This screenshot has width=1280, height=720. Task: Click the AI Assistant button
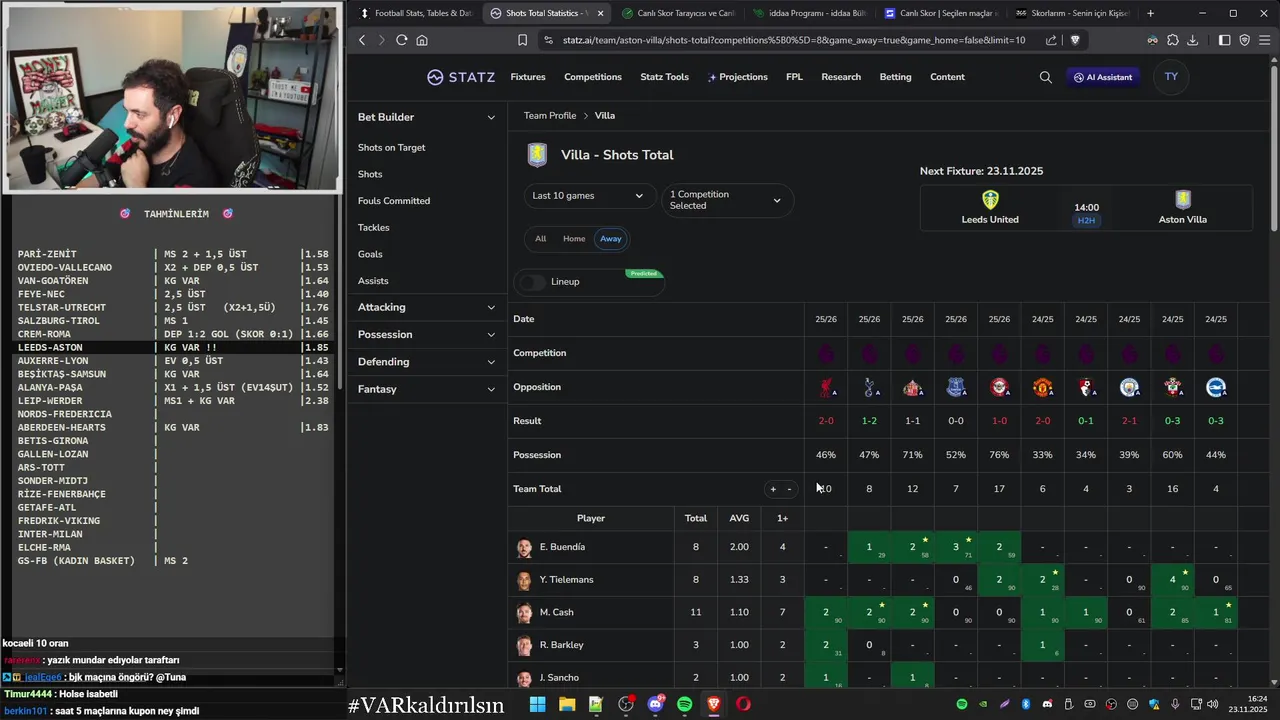(x=1103, y=77)
